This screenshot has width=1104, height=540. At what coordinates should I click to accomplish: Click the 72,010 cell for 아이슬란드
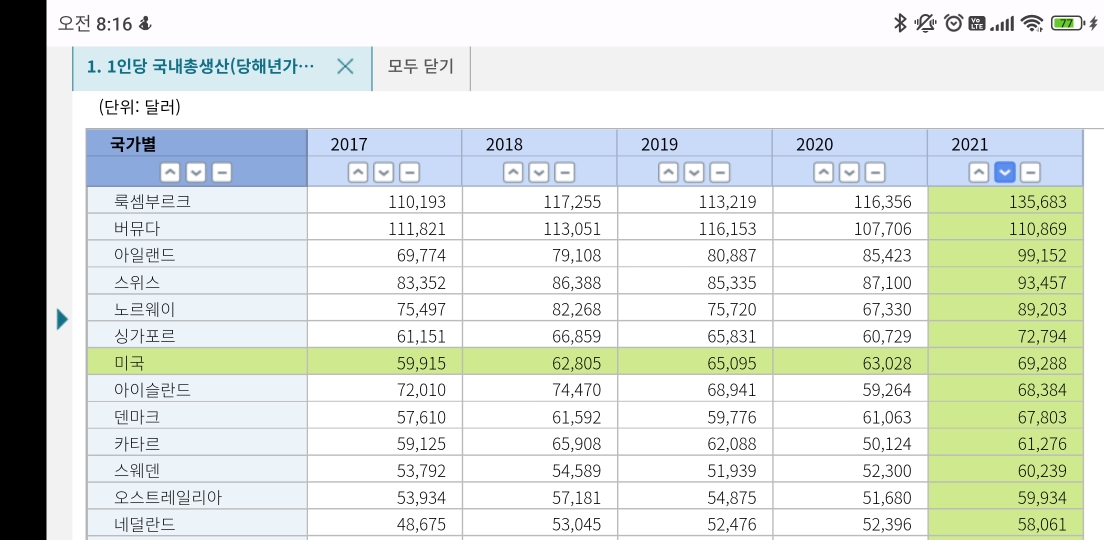point(384,389)
